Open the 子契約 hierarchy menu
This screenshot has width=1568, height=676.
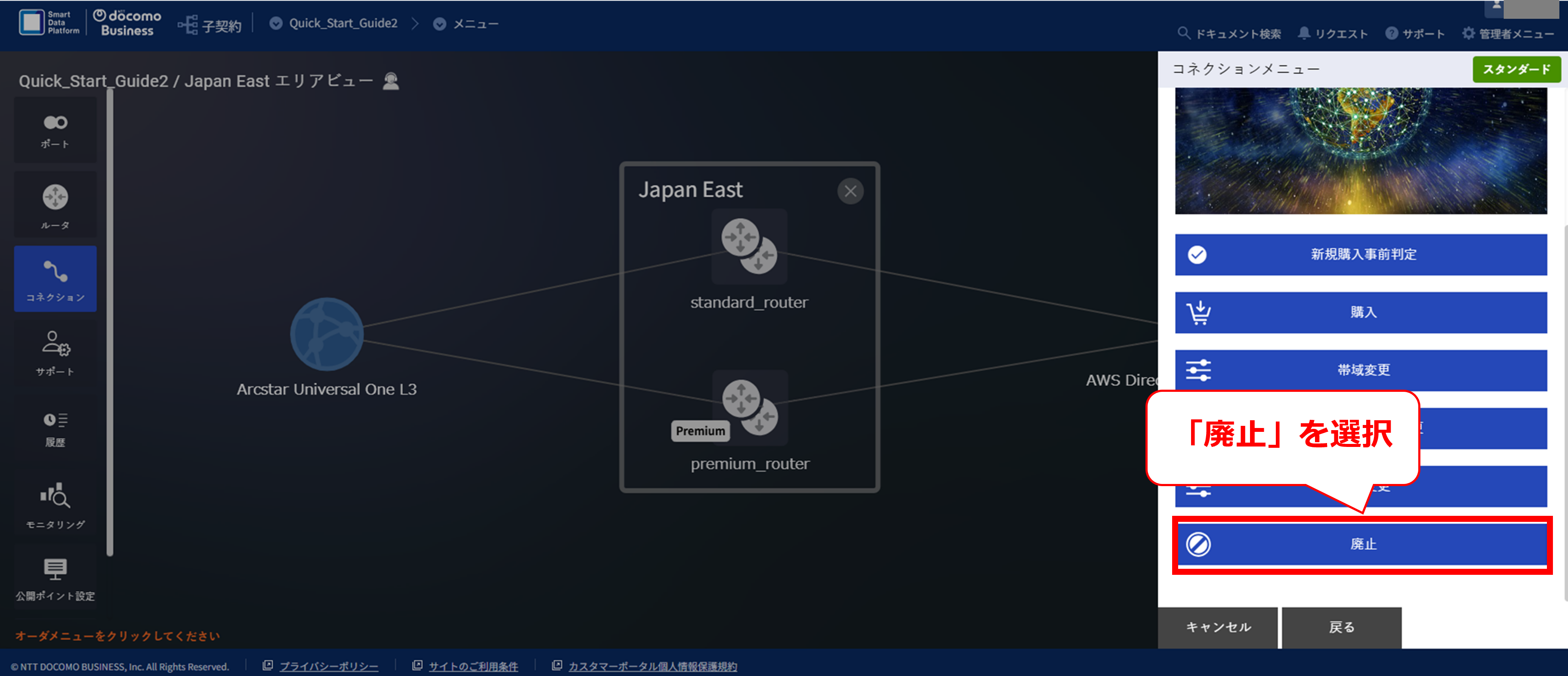210,25
